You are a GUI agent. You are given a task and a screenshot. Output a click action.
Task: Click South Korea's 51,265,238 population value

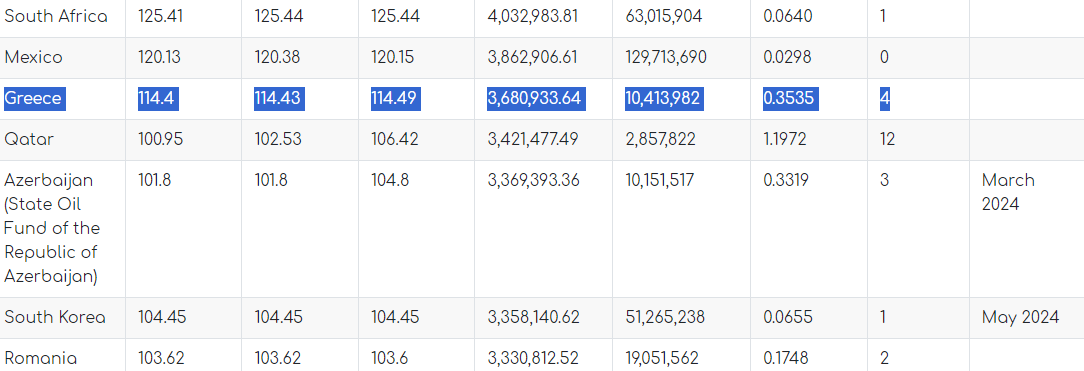pos(665,318)
